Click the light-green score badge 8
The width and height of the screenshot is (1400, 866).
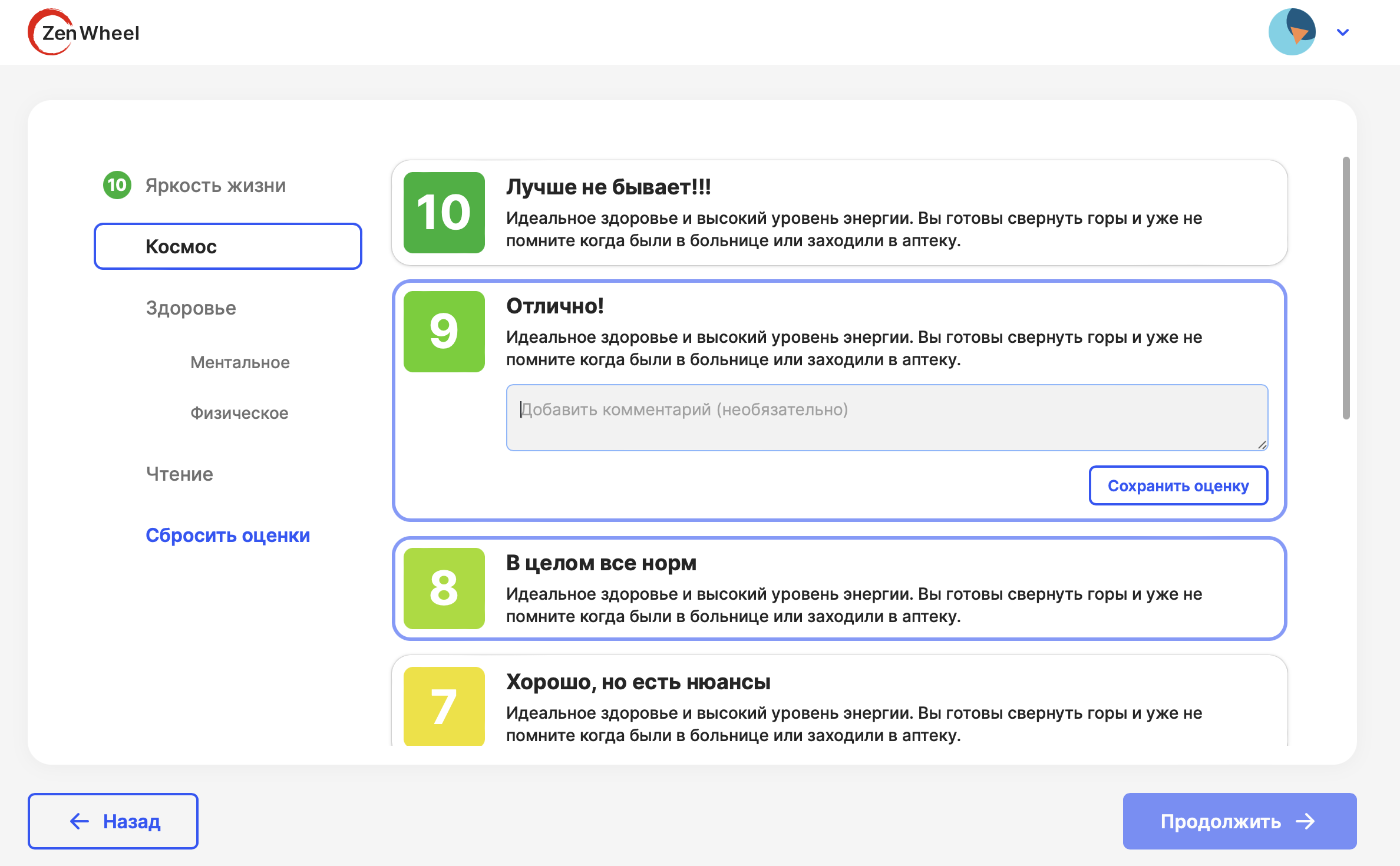[444, 589]
